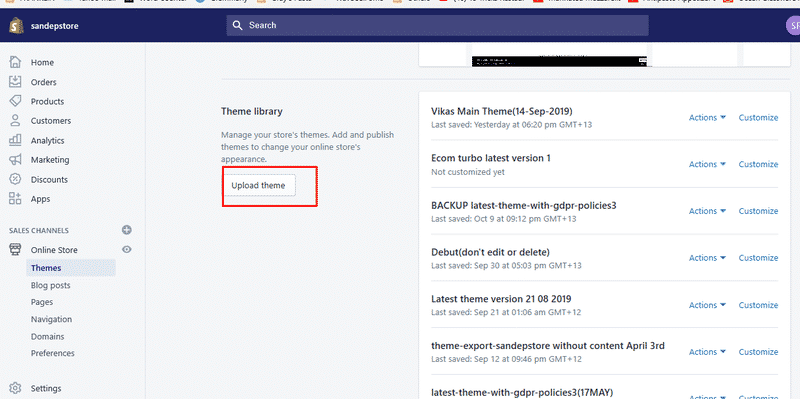The image size is (800, 399).
Task: Click the Ecom turbo latest version 1 title
Action: pyautogui.click(x=491, y=158)
